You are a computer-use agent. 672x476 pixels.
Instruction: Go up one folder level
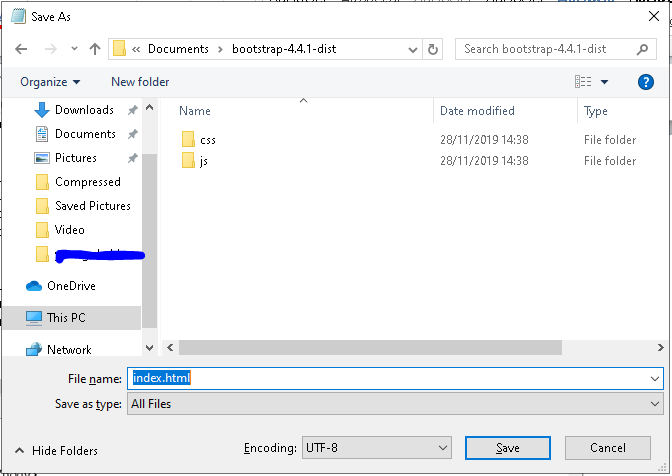point(95,49)
